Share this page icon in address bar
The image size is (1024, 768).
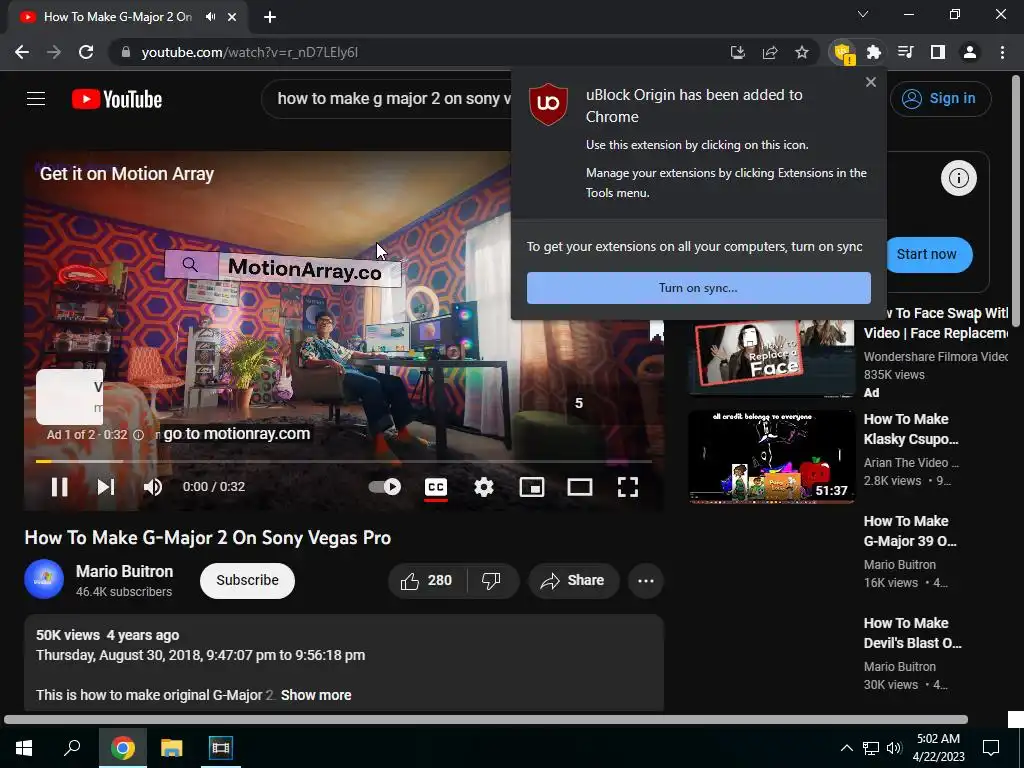pyautogui.click(x=770, y=52)
